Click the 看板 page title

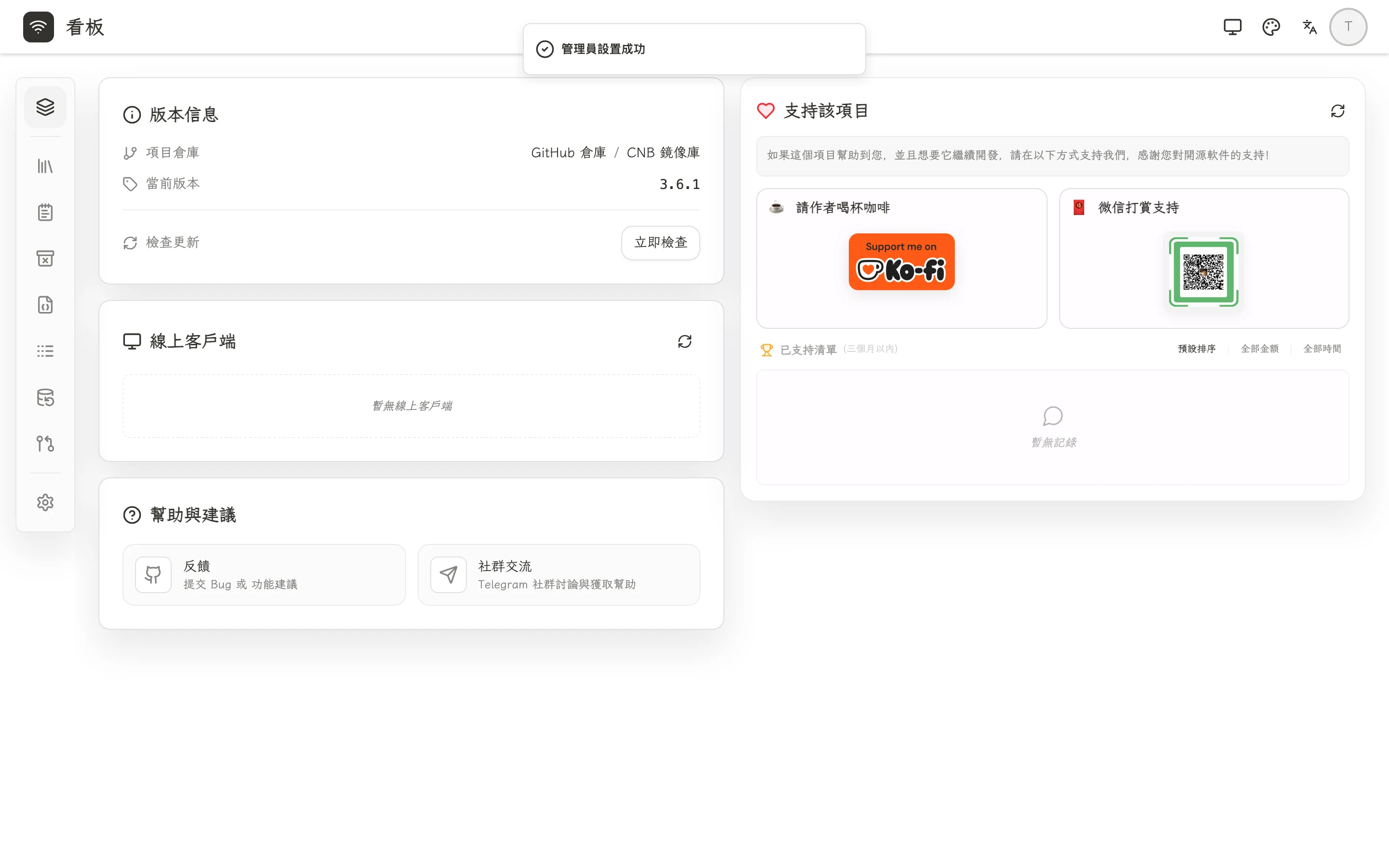tap(85, 27)
